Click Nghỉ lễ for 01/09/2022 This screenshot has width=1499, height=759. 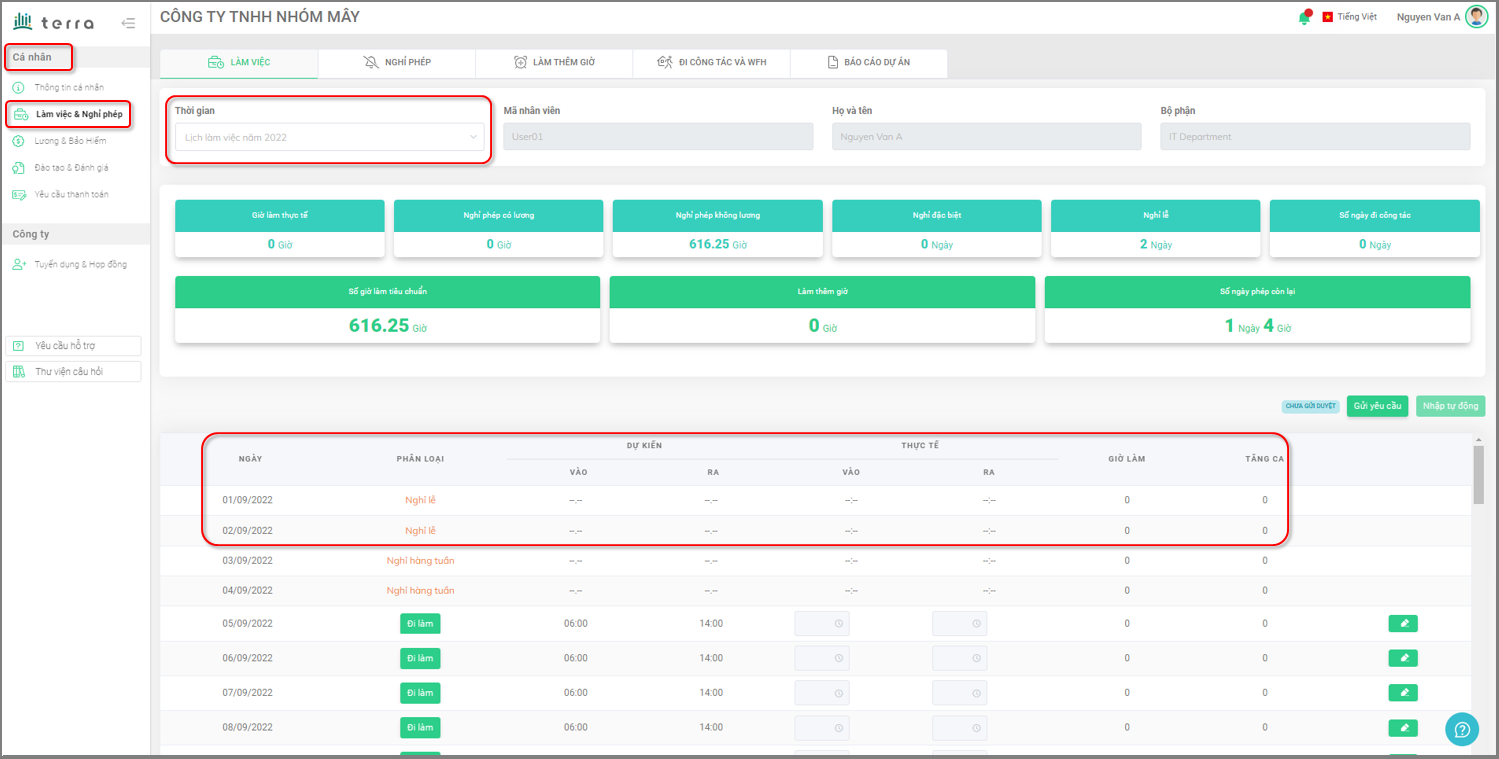tap(420, 501)
